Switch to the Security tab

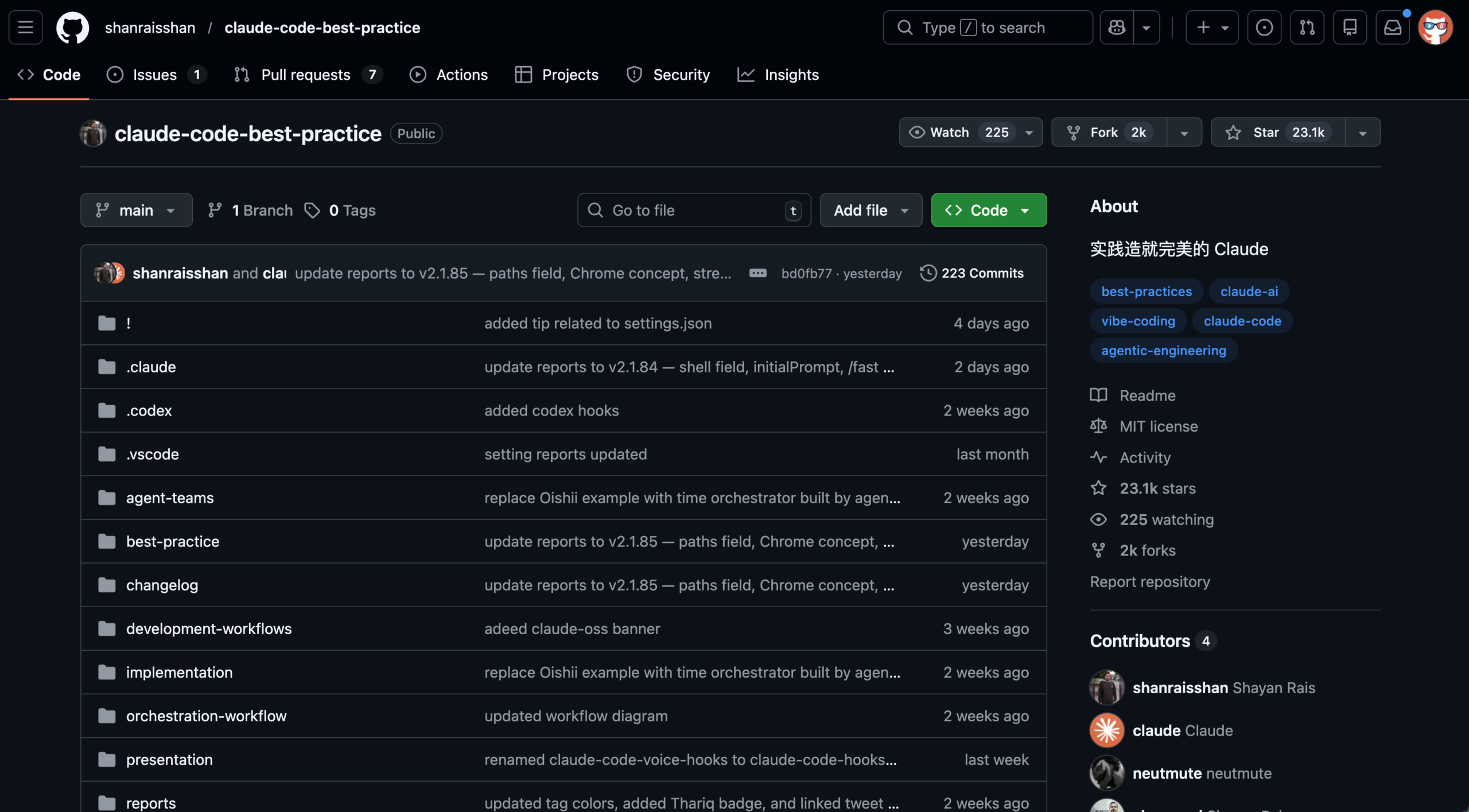(668, 75)
